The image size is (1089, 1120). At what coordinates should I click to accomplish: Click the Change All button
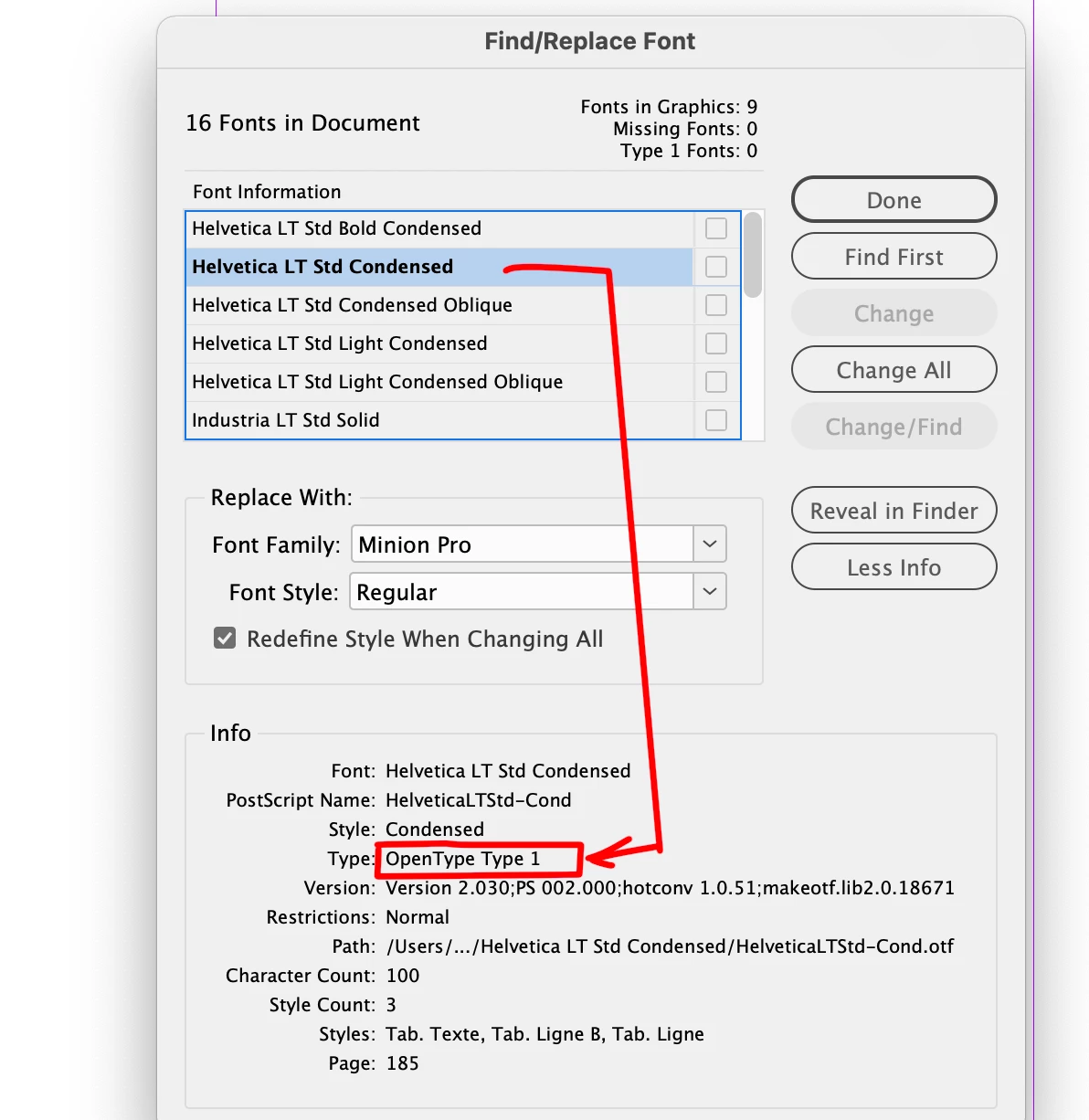point(893,370)
